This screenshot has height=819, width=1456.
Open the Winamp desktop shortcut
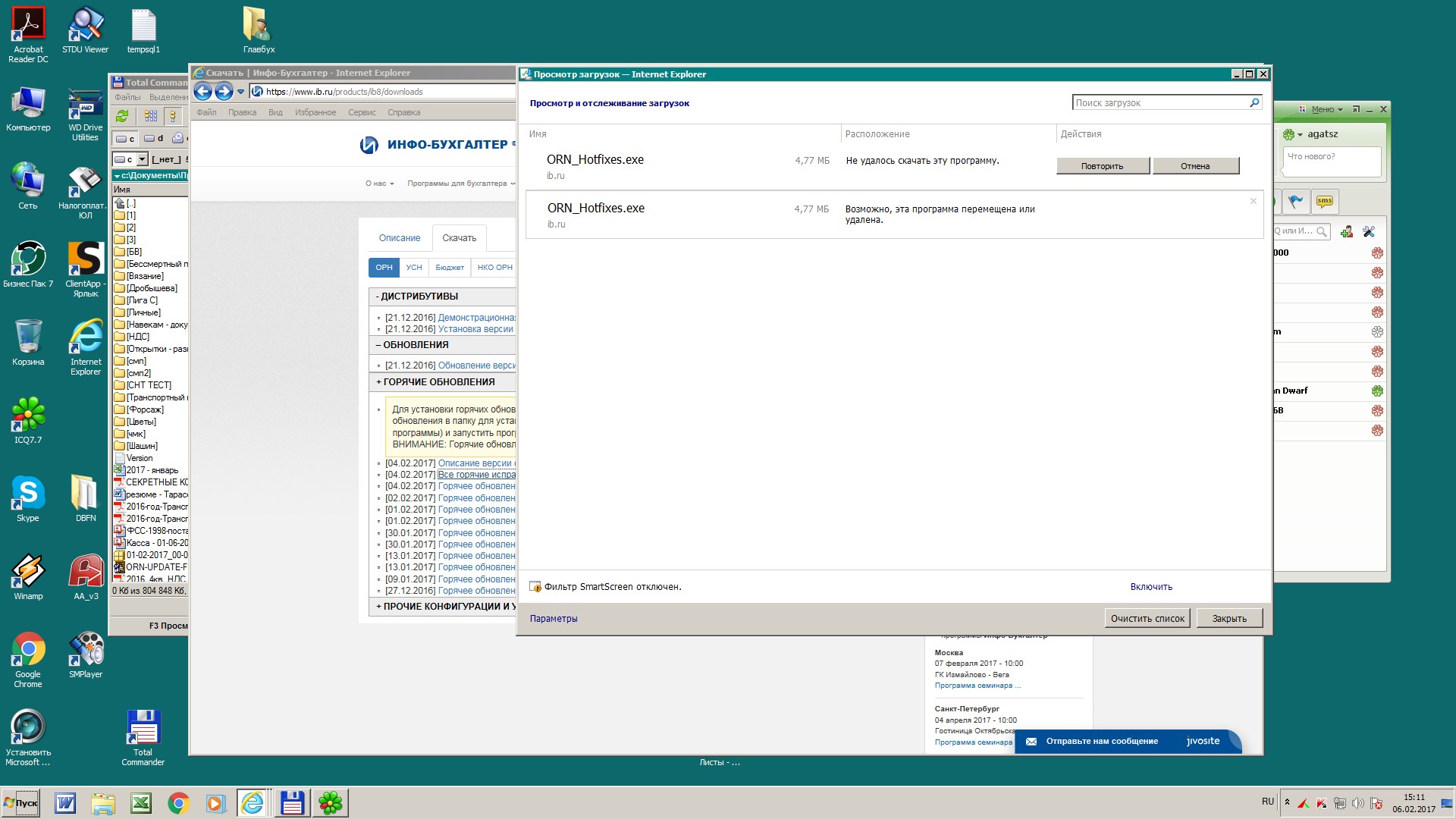(x=28, y=576)
